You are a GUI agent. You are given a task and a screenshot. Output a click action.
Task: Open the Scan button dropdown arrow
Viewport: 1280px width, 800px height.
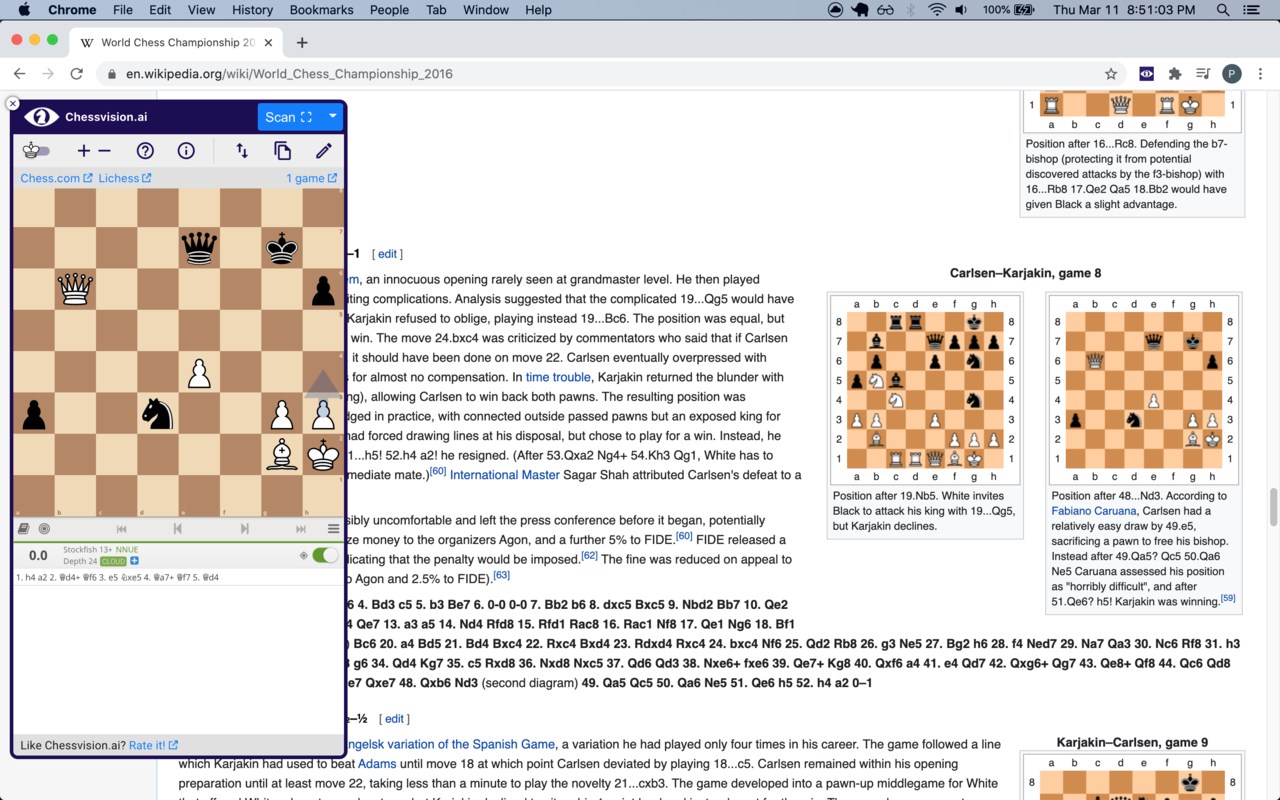[331, 117]
